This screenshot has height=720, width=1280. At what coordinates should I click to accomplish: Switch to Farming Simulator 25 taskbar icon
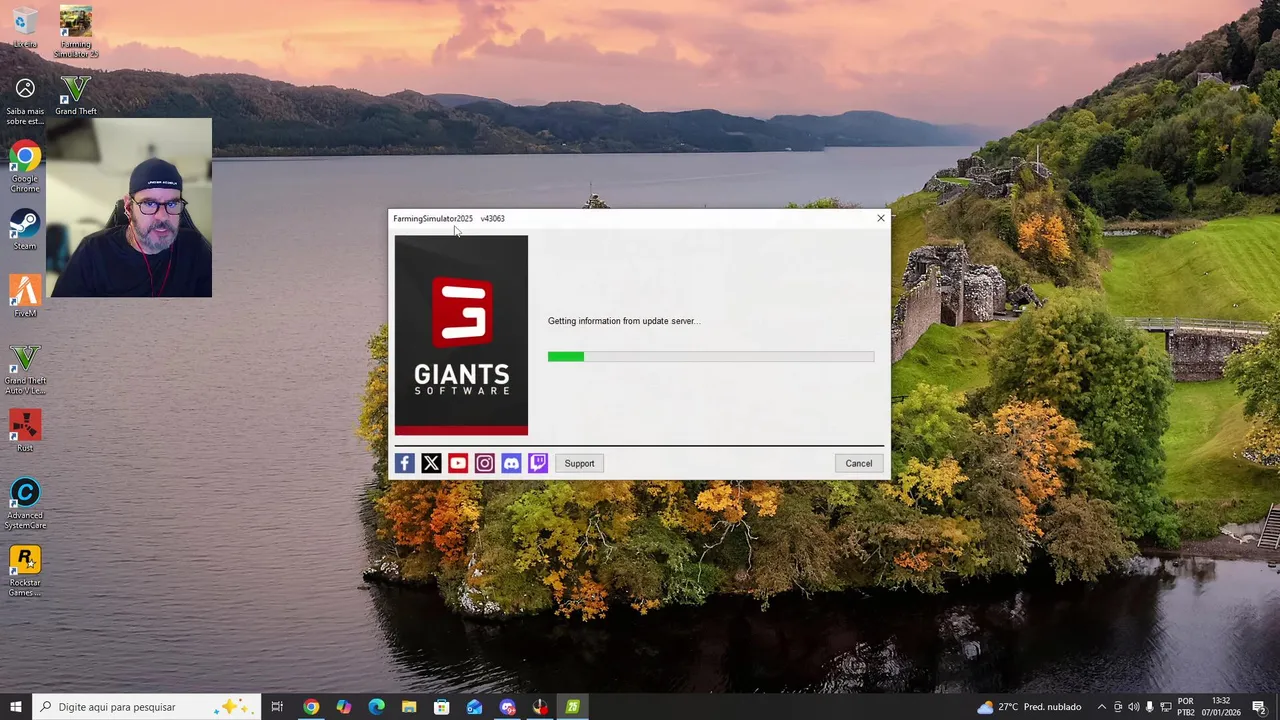(x=573, y=707)
